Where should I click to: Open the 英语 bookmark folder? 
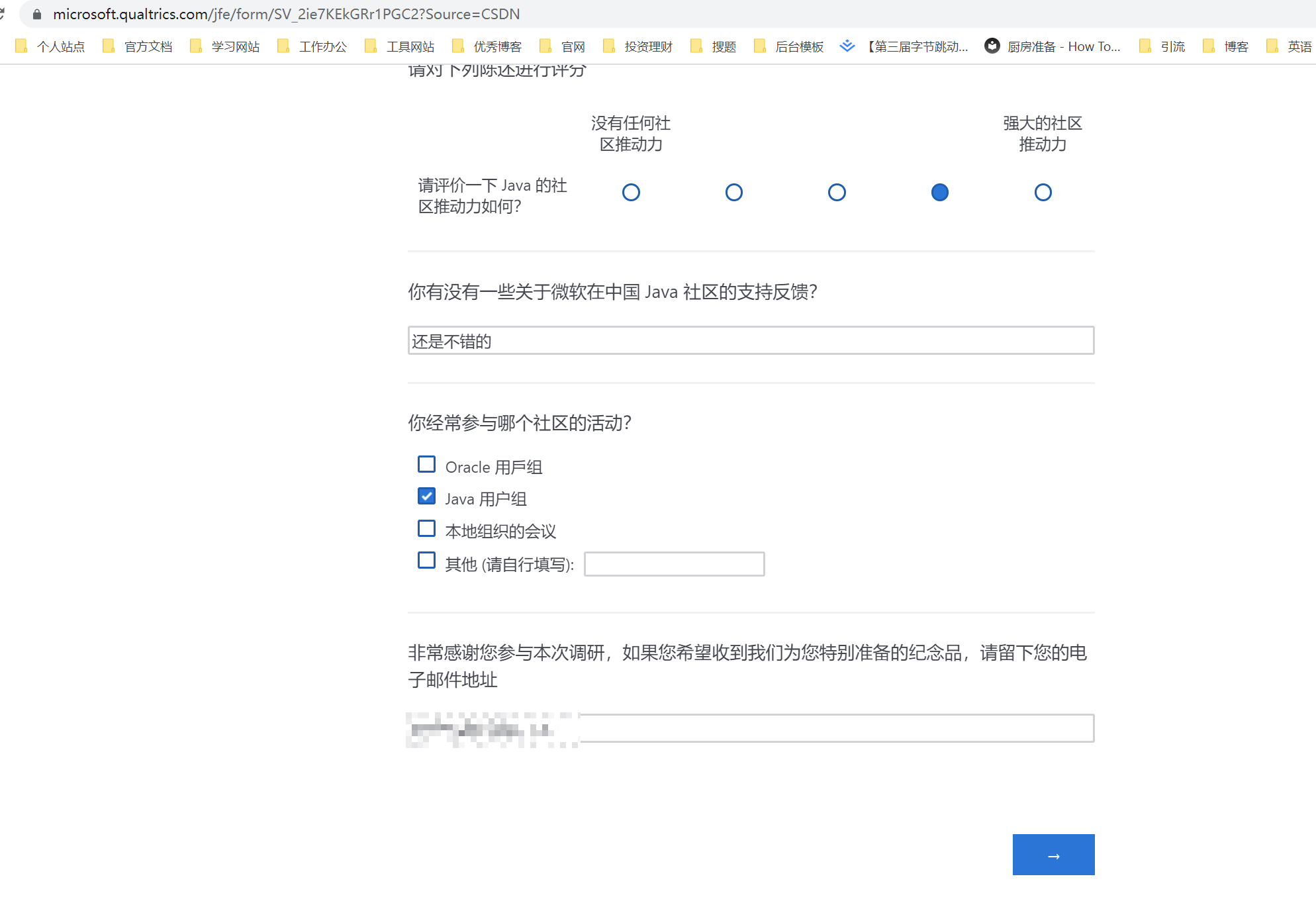click(x=1289, y=46)
